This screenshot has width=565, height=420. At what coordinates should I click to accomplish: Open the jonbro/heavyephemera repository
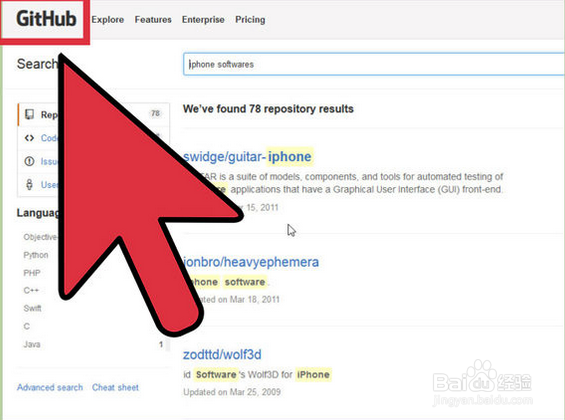coord(251,262)
